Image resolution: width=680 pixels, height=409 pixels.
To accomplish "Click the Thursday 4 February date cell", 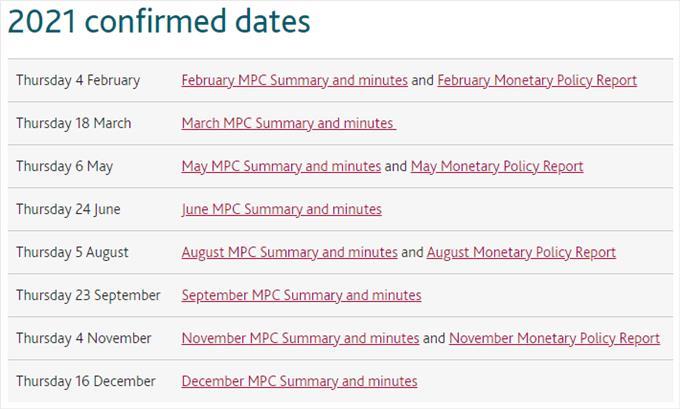I will (78, 80).
